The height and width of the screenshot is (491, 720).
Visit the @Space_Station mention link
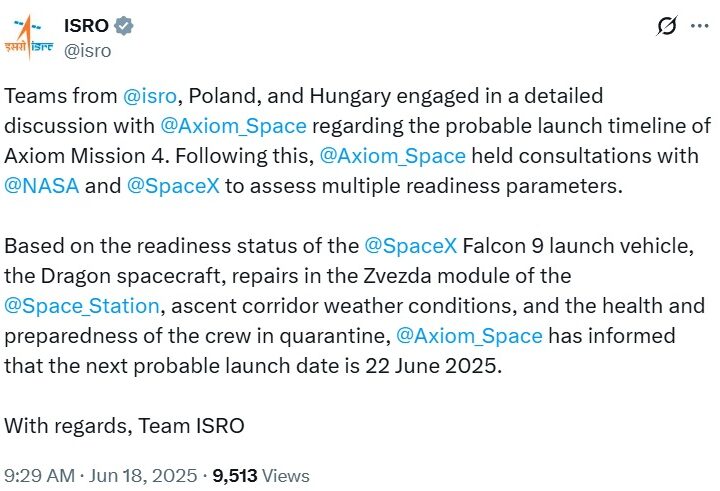point(82,305)
